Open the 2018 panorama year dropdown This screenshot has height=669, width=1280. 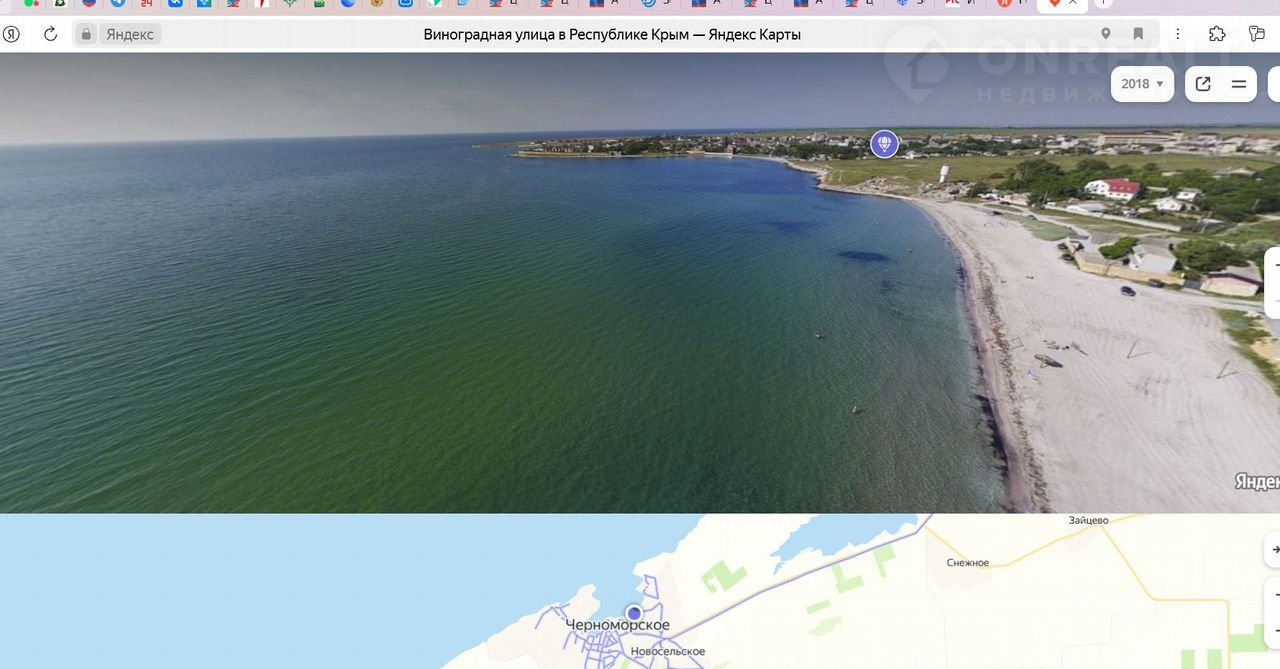pyautogui.click(x=1142, y=84)
